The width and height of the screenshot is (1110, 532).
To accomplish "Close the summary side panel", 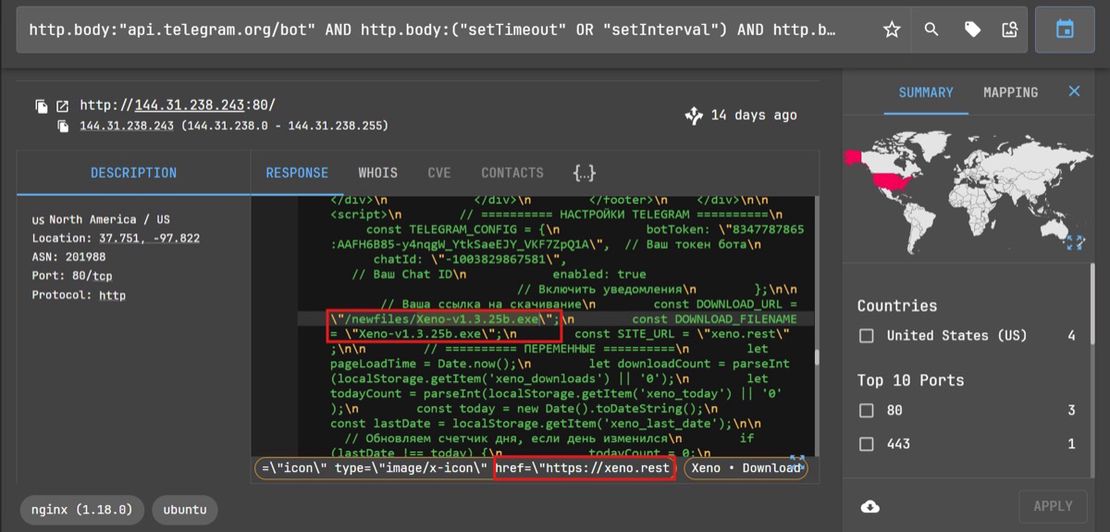I will click(x=1074, y=91).
